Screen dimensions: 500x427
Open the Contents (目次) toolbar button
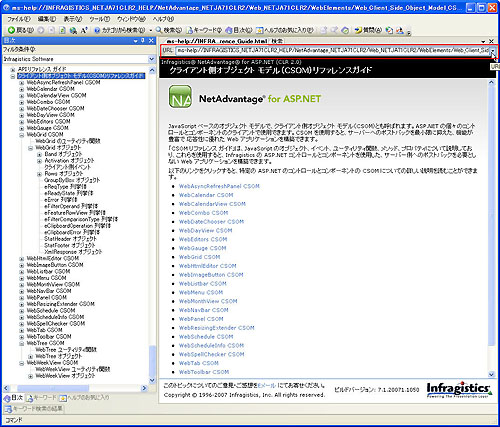pos(239,30)
